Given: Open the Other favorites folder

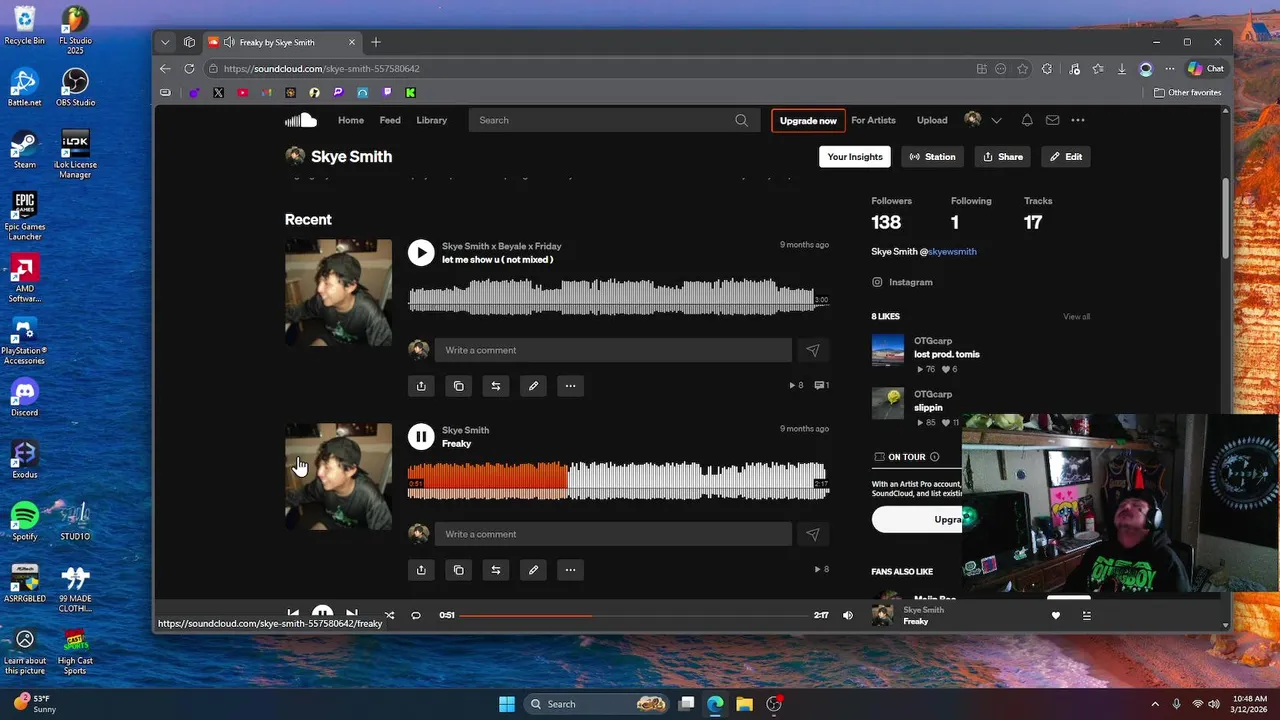Looking at the screenshot, I should tap(1187, 93).
